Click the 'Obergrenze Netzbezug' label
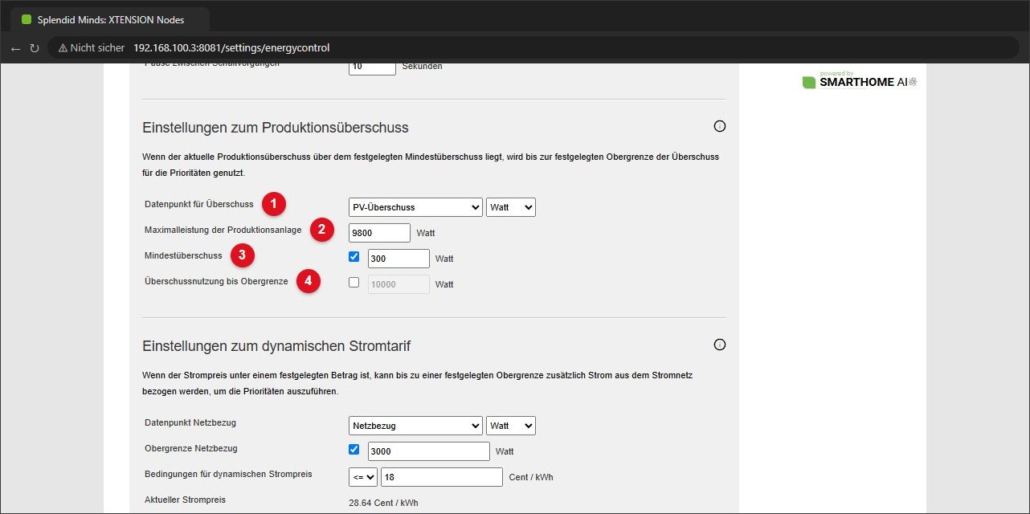 tap(191, 449)
